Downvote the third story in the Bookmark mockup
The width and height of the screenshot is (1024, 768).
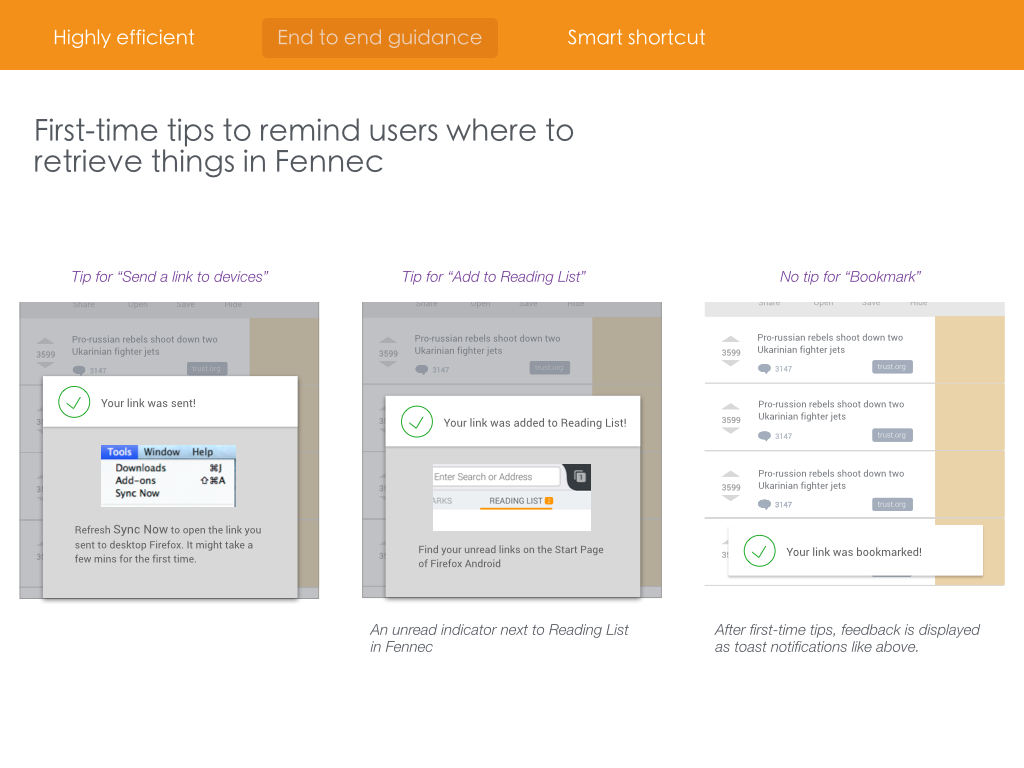(730, 498)
